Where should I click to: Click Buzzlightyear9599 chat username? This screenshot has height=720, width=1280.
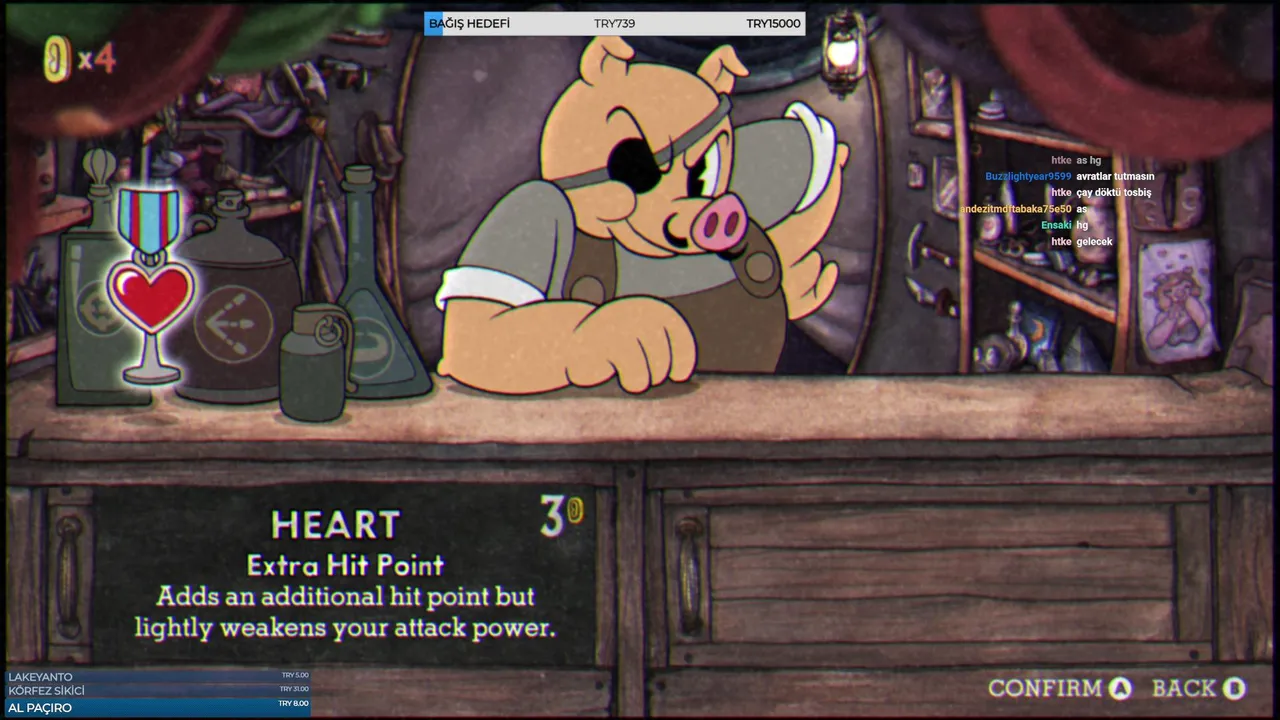[1028, 176]
